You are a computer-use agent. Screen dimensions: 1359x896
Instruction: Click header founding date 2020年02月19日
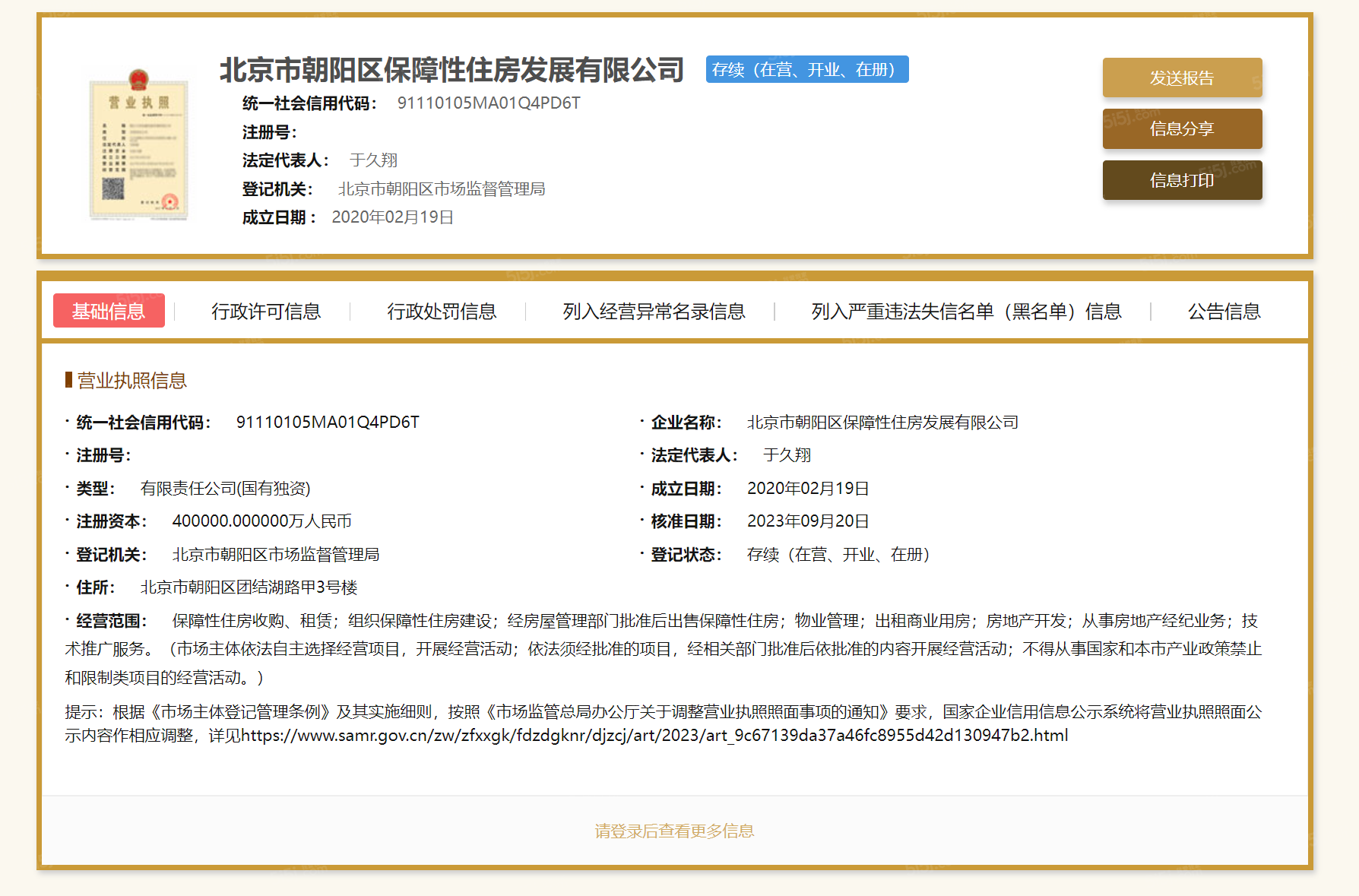[393, 217]
